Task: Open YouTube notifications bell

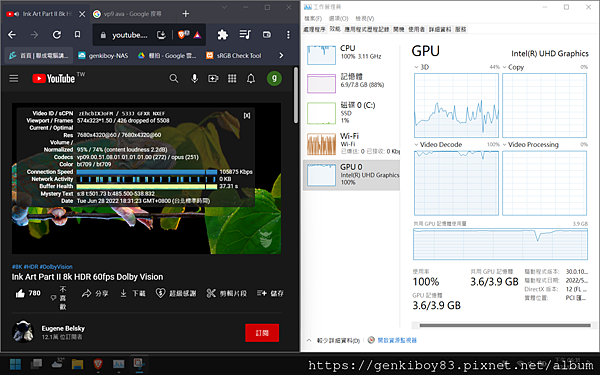Action: 251,78
